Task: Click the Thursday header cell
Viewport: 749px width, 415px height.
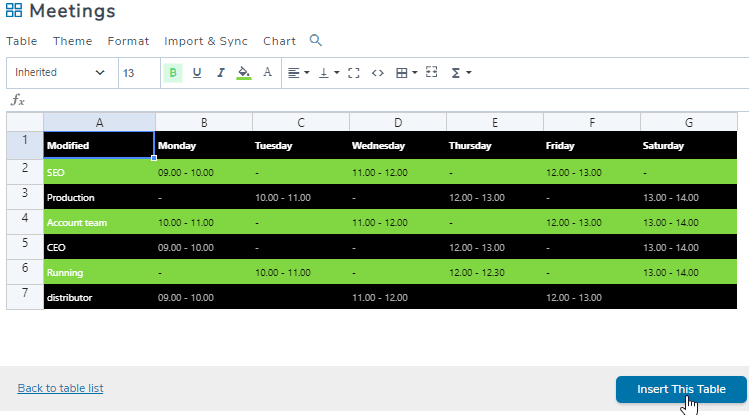Action: pos(495,145)
